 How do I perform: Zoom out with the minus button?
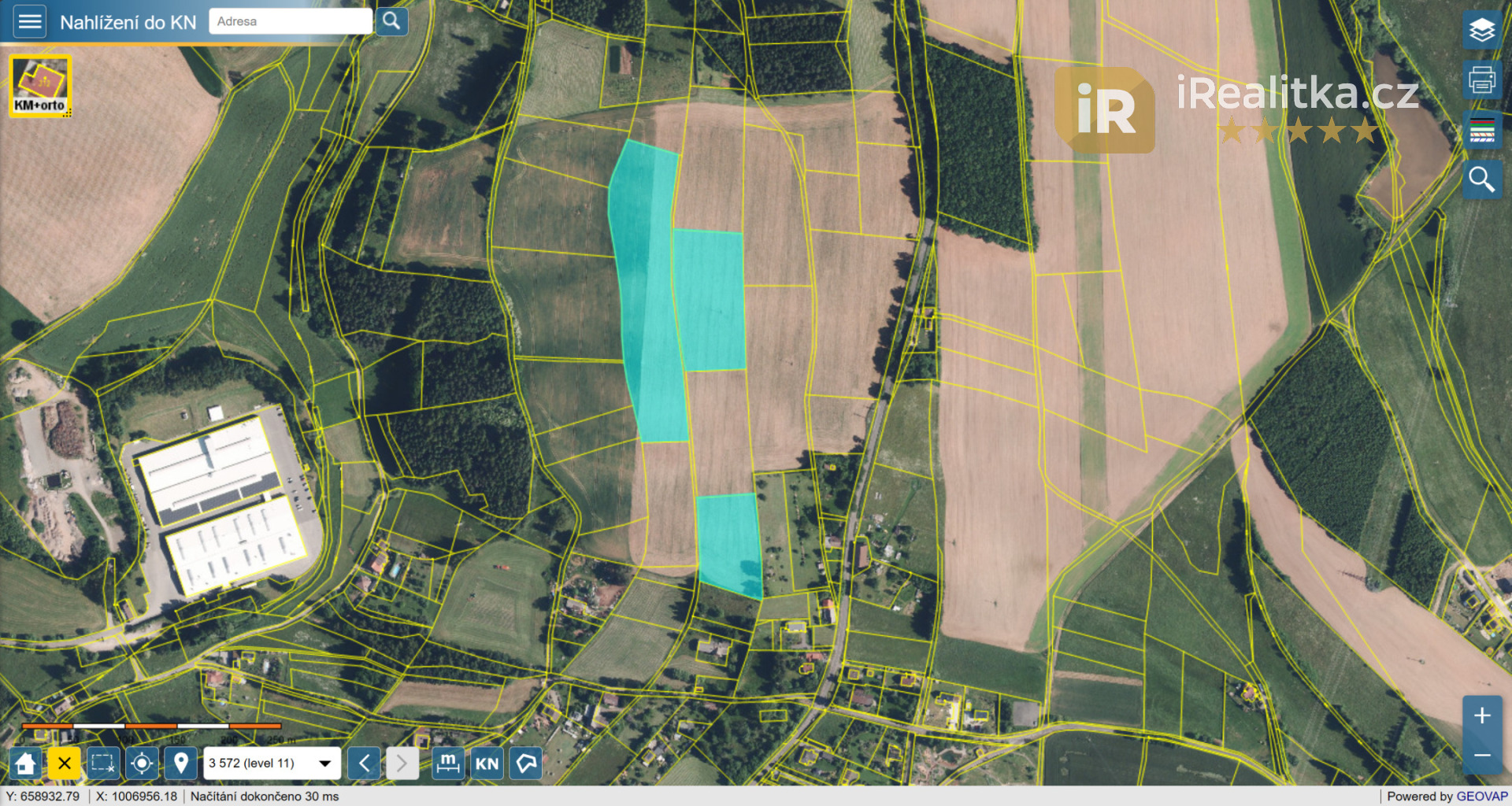pos(1481,756)
